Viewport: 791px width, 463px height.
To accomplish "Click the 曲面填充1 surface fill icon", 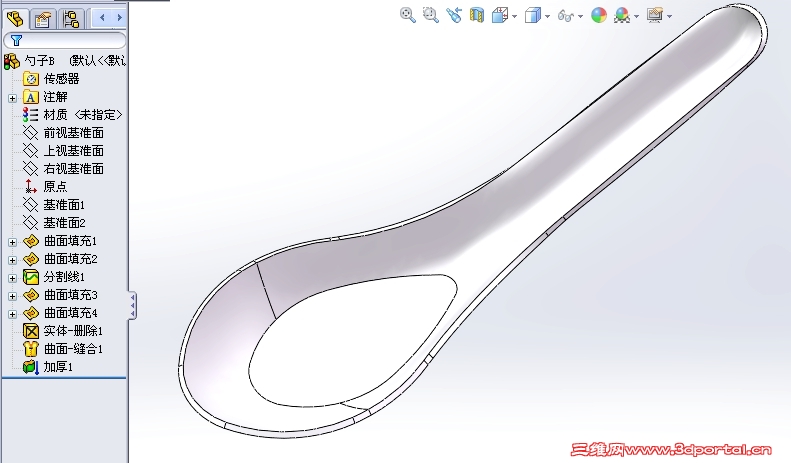I will pyautogui.click(x=31, y=241).
